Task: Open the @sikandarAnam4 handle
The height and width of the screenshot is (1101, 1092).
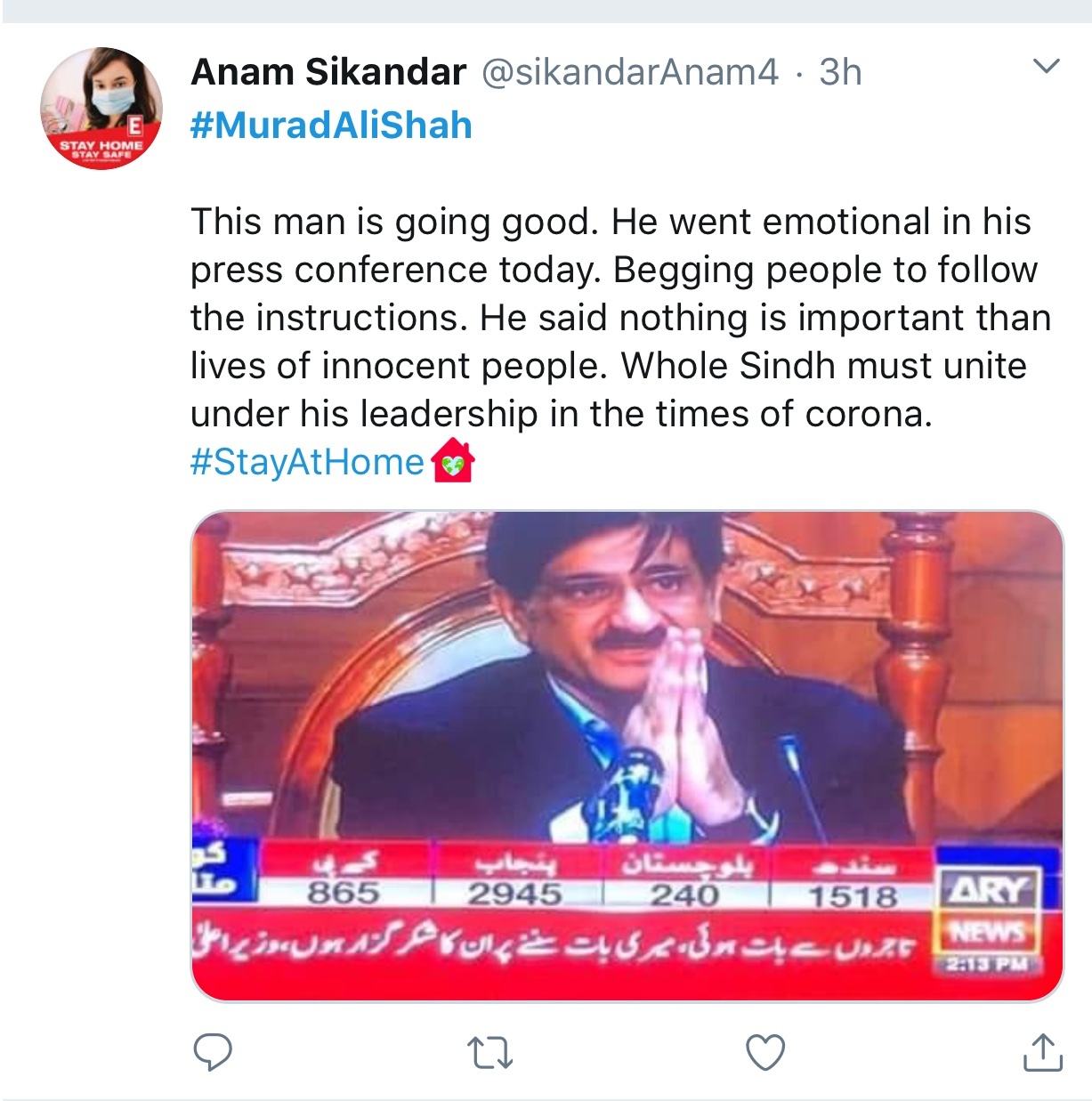Action: (x=630, y=72)
